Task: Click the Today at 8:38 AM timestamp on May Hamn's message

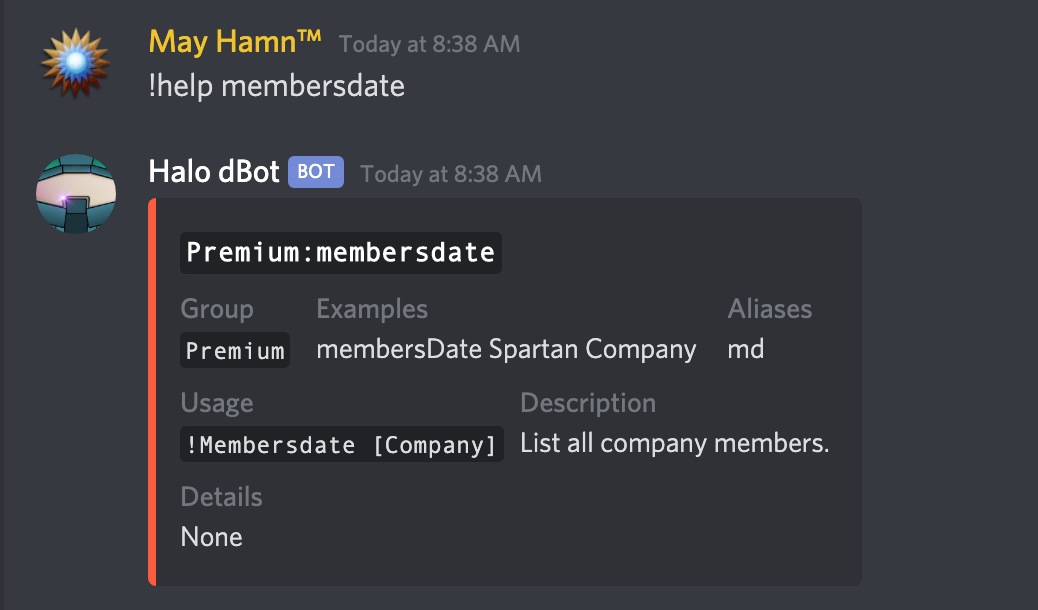Action: tap(429, 43)
